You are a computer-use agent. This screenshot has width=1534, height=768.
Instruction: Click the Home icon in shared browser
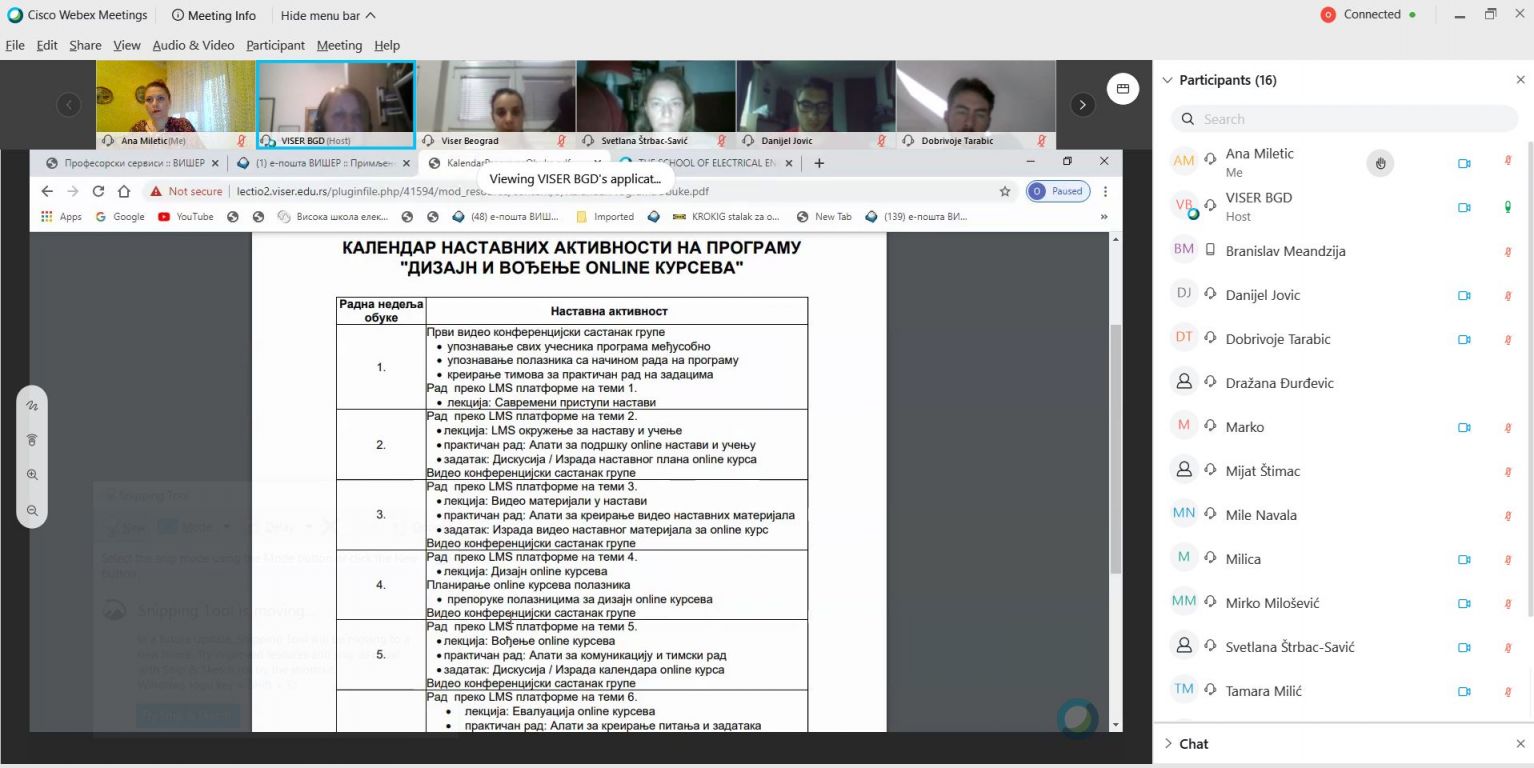coord(124,191)
